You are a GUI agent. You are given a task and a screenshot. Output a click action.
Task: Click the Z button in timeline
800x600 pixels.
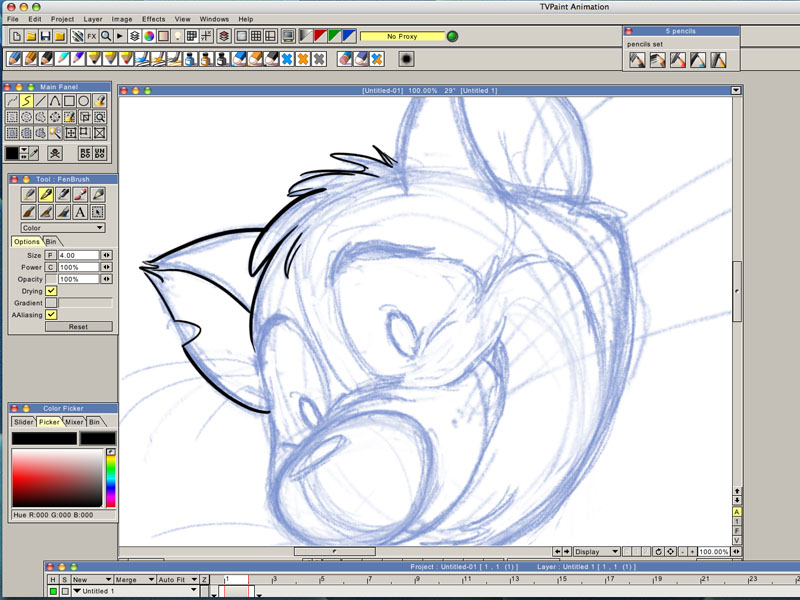click(204, 580)
